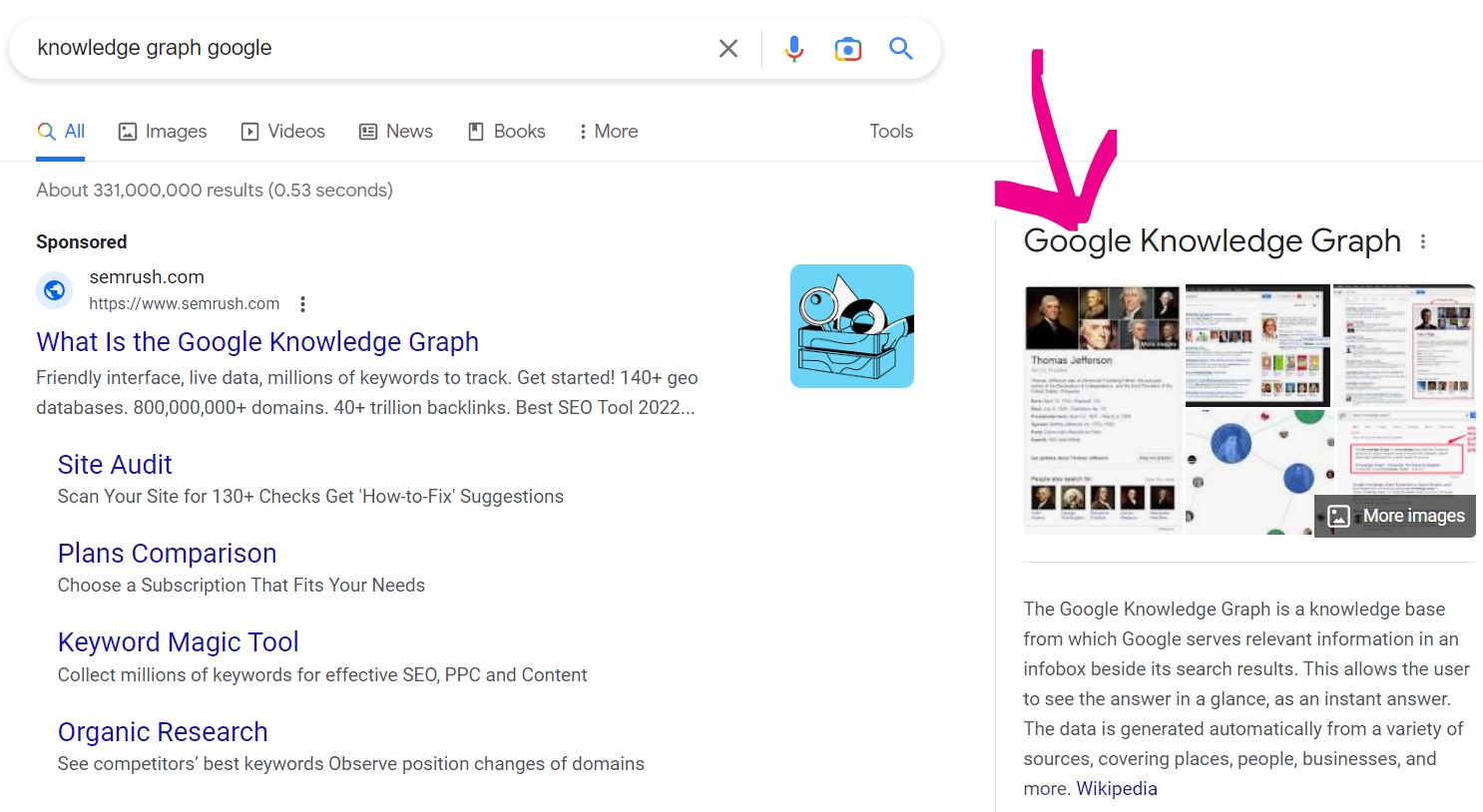Viewport: 1483px width, 812px height.
Task: Start voice search with the microphone icon
Action: tap(793, 49)
